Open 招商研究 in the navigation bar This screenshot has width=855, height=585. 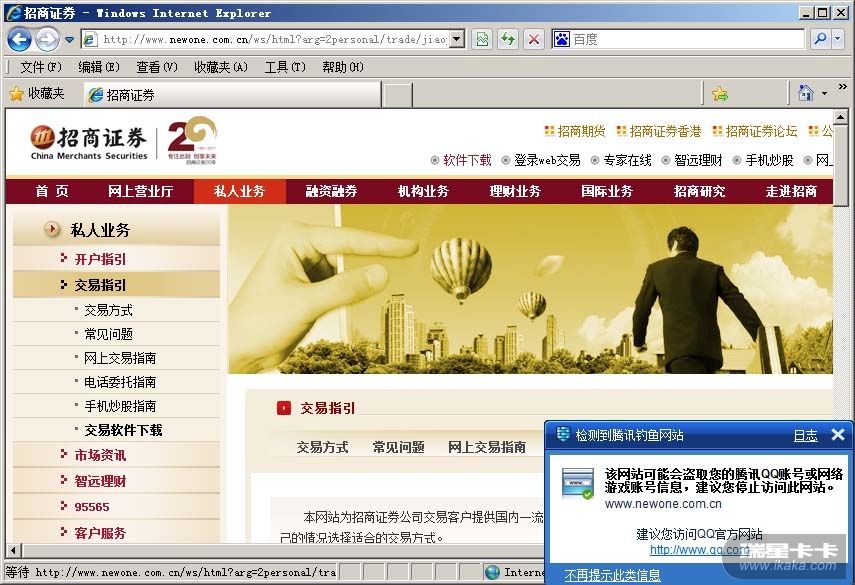(699, 191)
